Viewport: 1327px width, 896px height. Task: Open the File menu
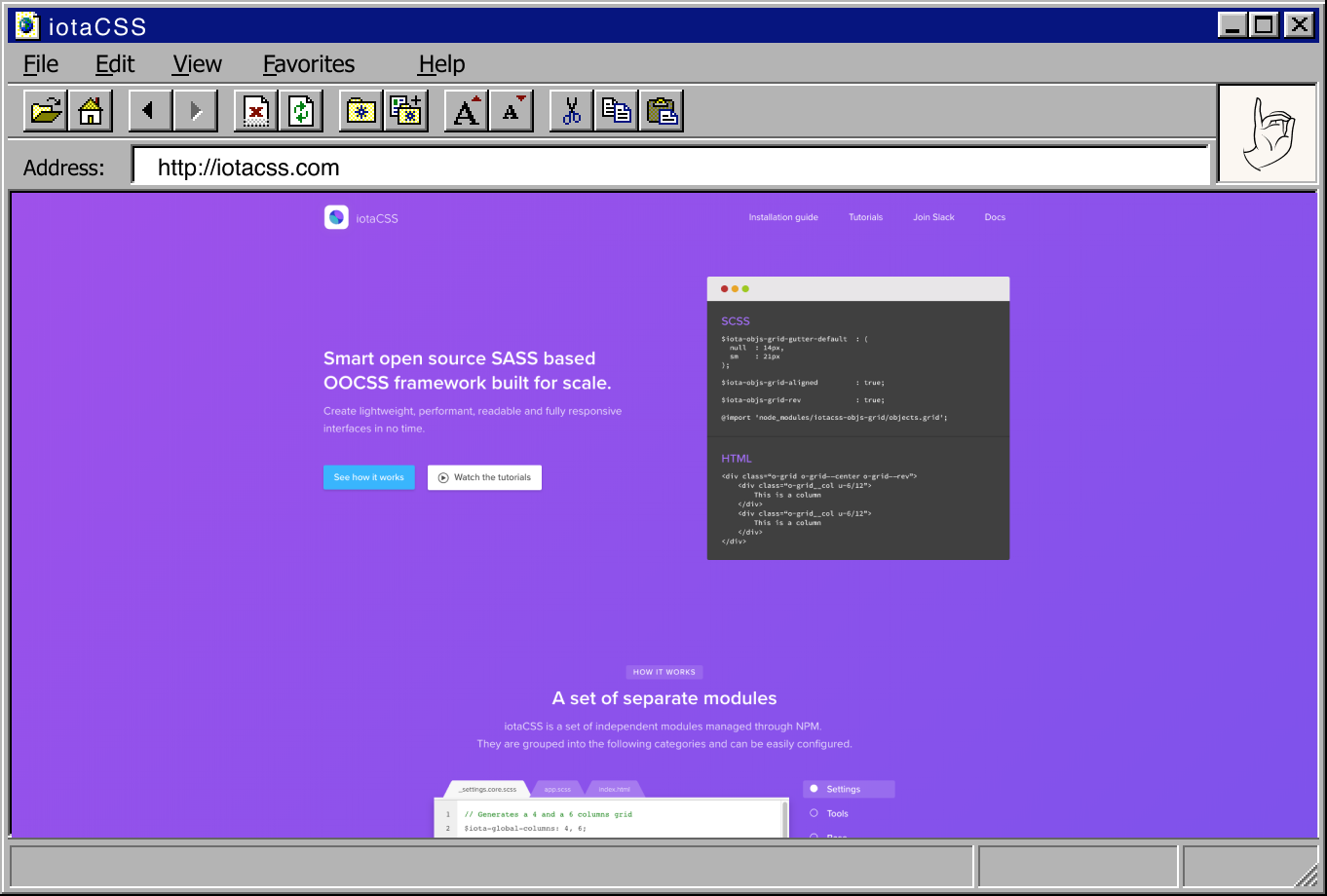pos(41,64)
